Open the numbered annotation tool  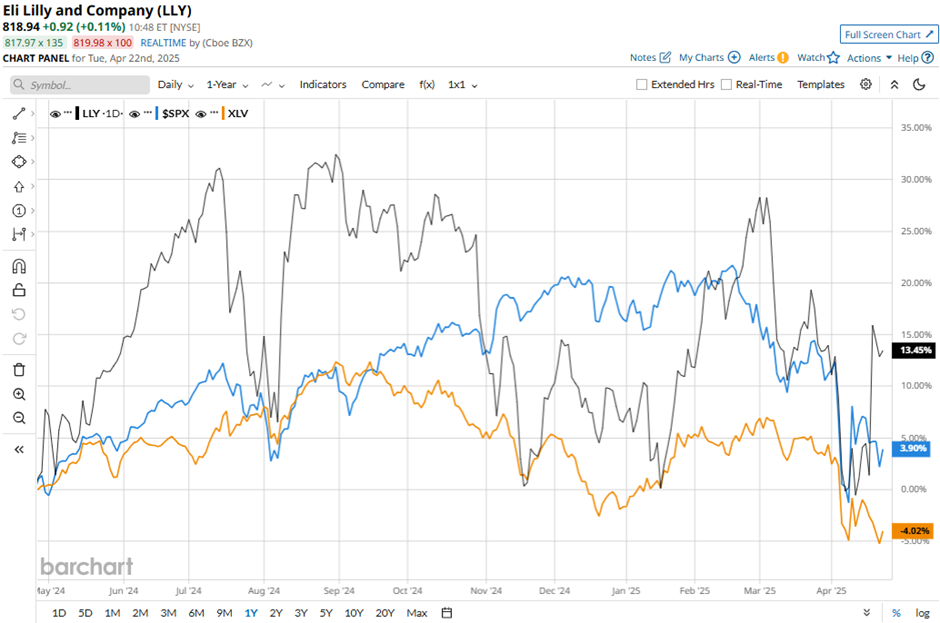click(x=19, y=210)
